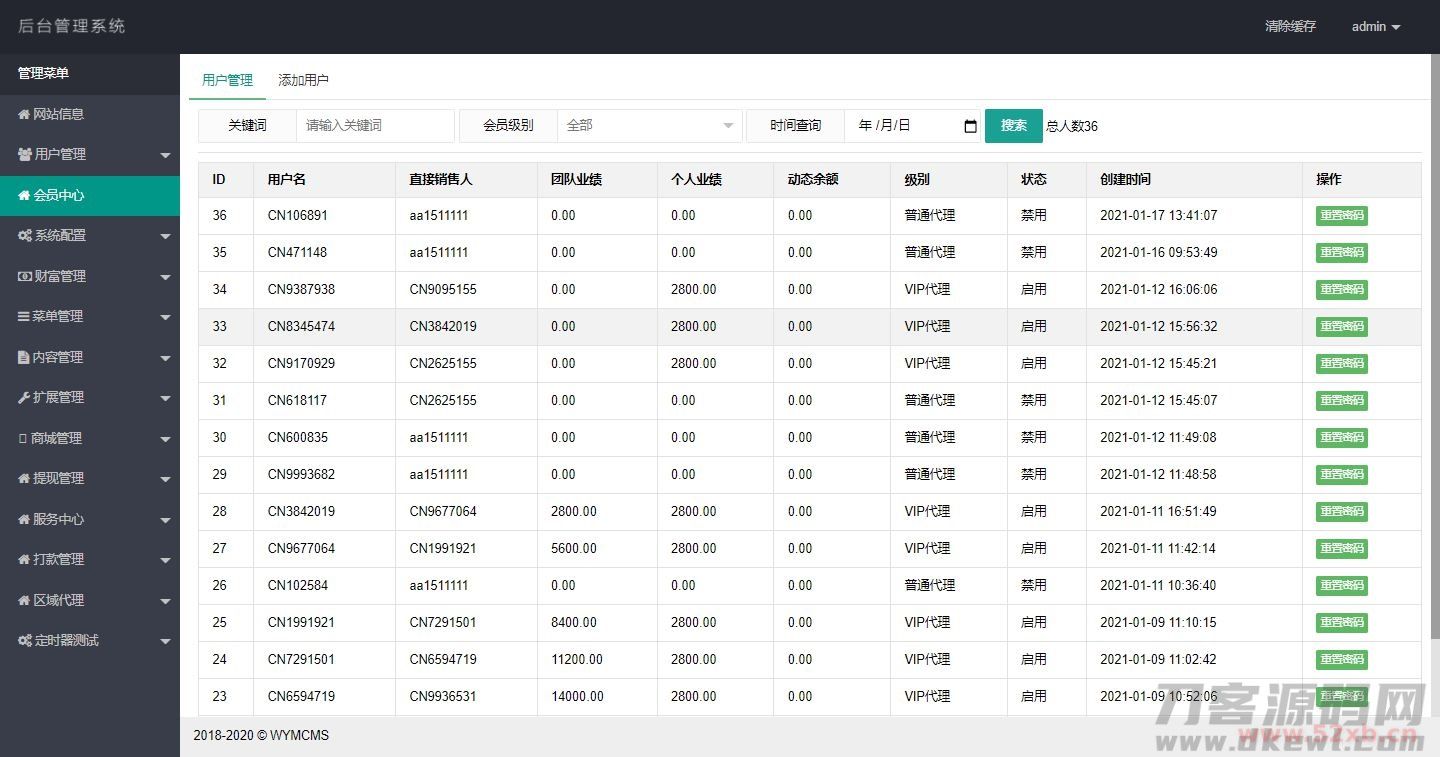Click the 请输入关键词 input field
The width and height of the screenshot is (1440, 757).
[x=375, y=126]
